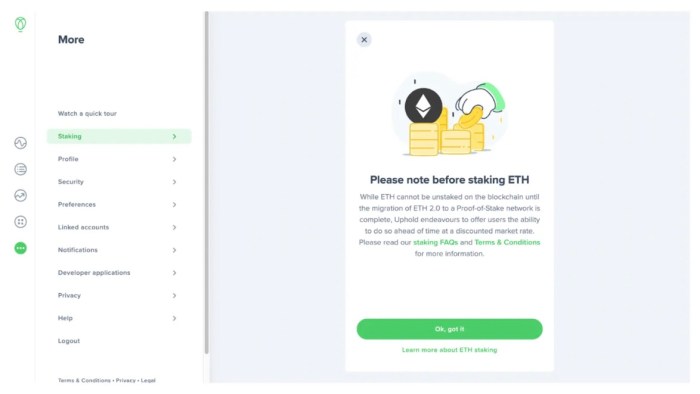
Task: Open the activity list icon in sidebar
Action: click(x=21, y=169)
